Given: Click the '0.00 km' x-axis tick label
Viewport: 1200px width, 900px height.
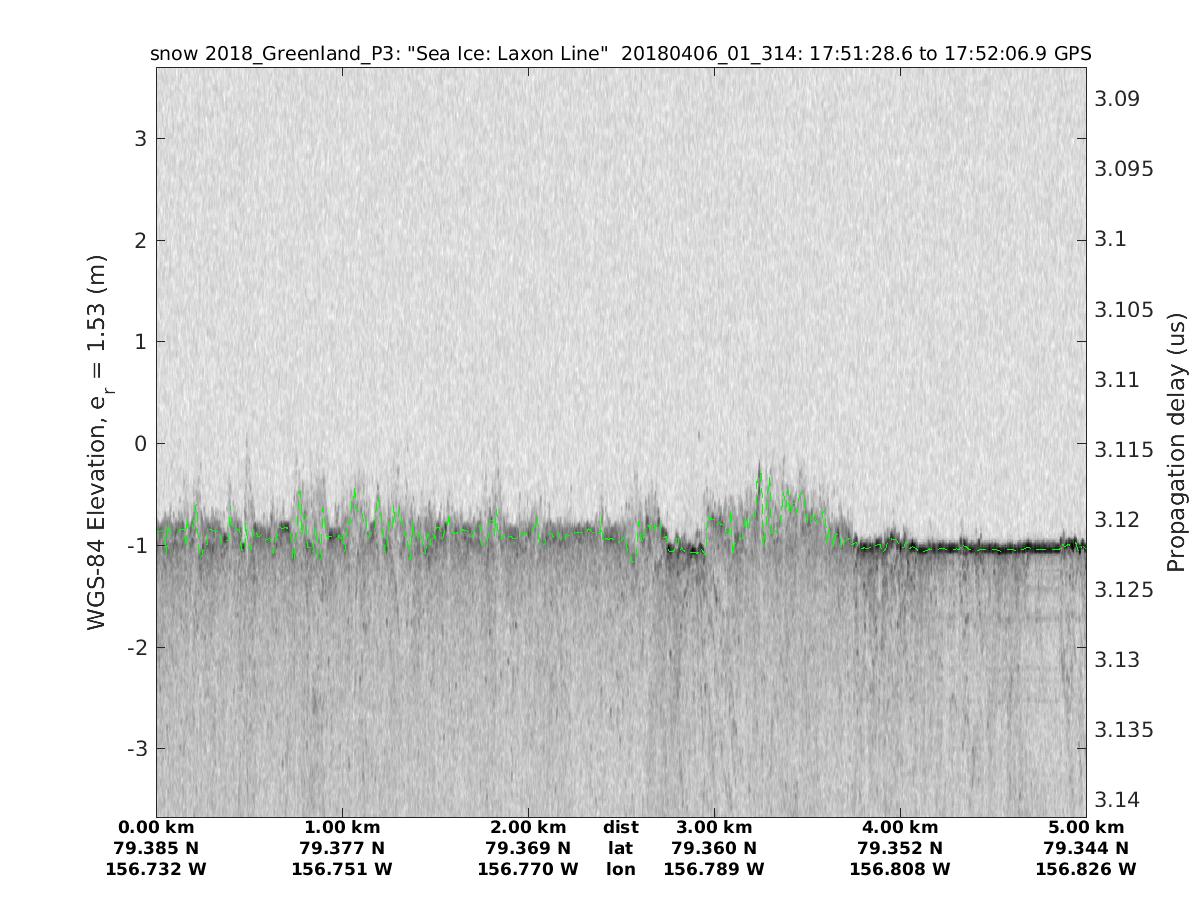Looking at the screenshot, I should pos(156,827).
